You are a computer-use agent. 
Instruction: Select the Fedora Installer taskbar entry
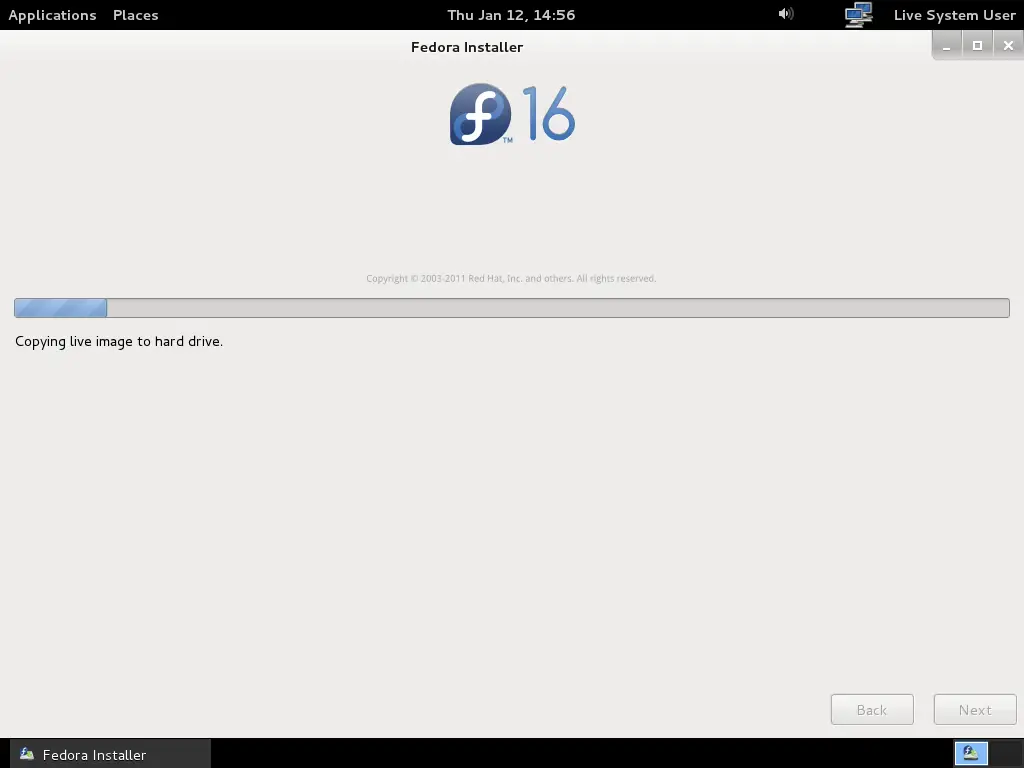point(110,754)
